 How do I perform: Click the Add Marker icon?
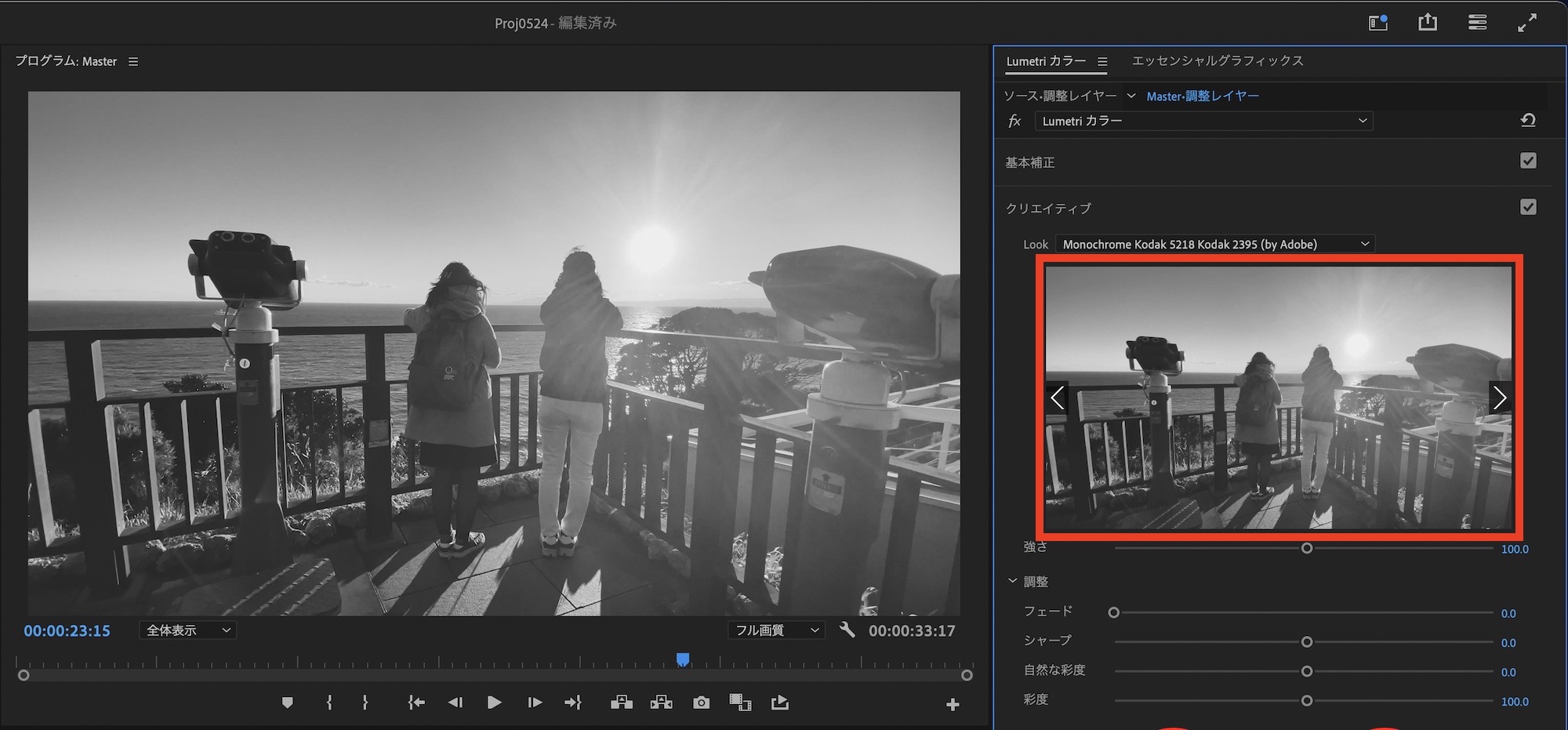coord(287,703)
